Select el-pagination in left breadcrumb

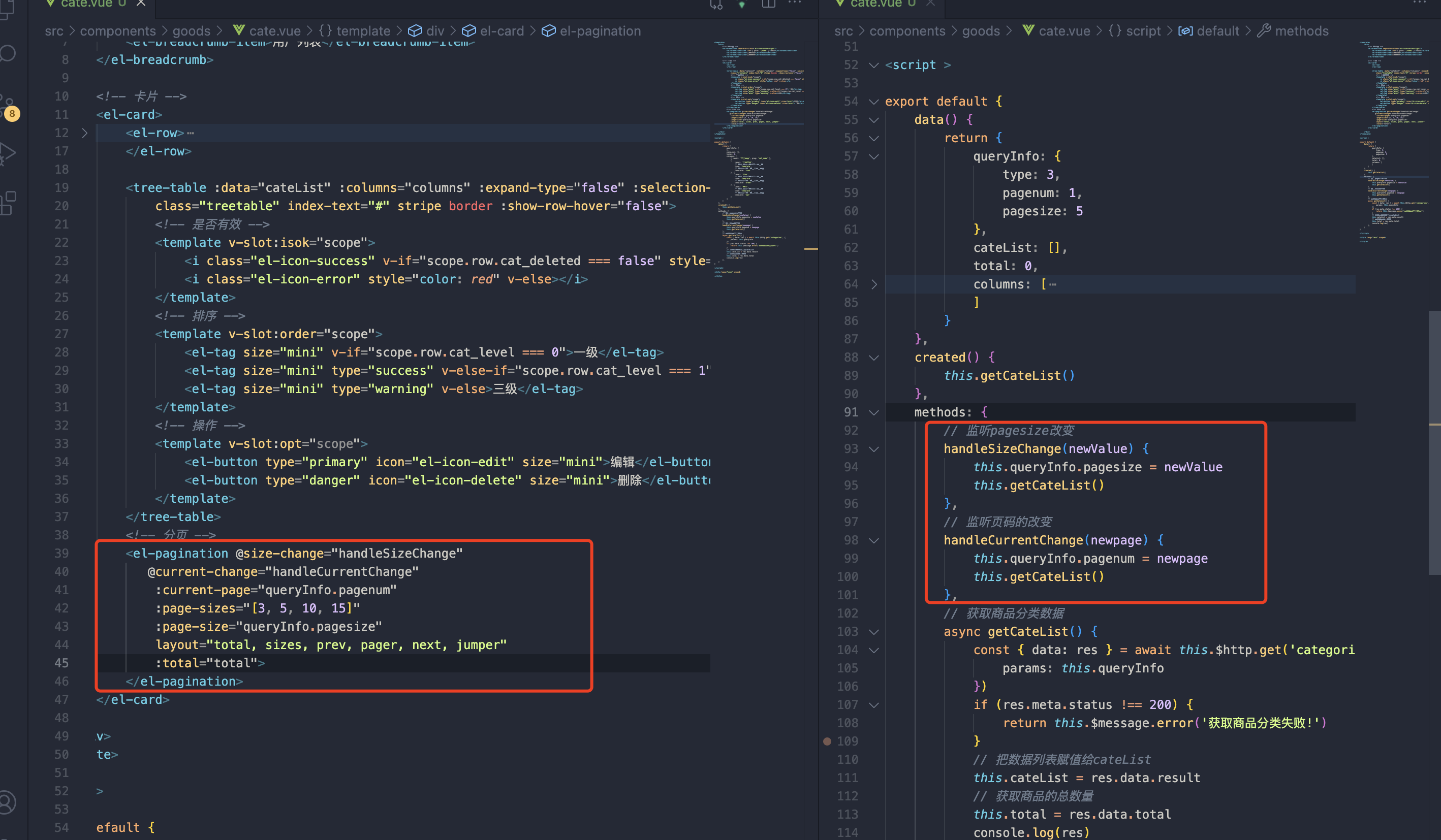[x=601, y=31]
